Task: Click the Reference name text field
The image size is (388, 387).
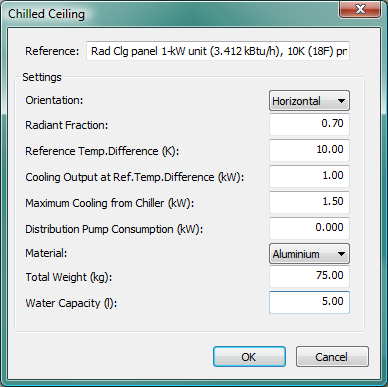Action: (x=218, y=51)
